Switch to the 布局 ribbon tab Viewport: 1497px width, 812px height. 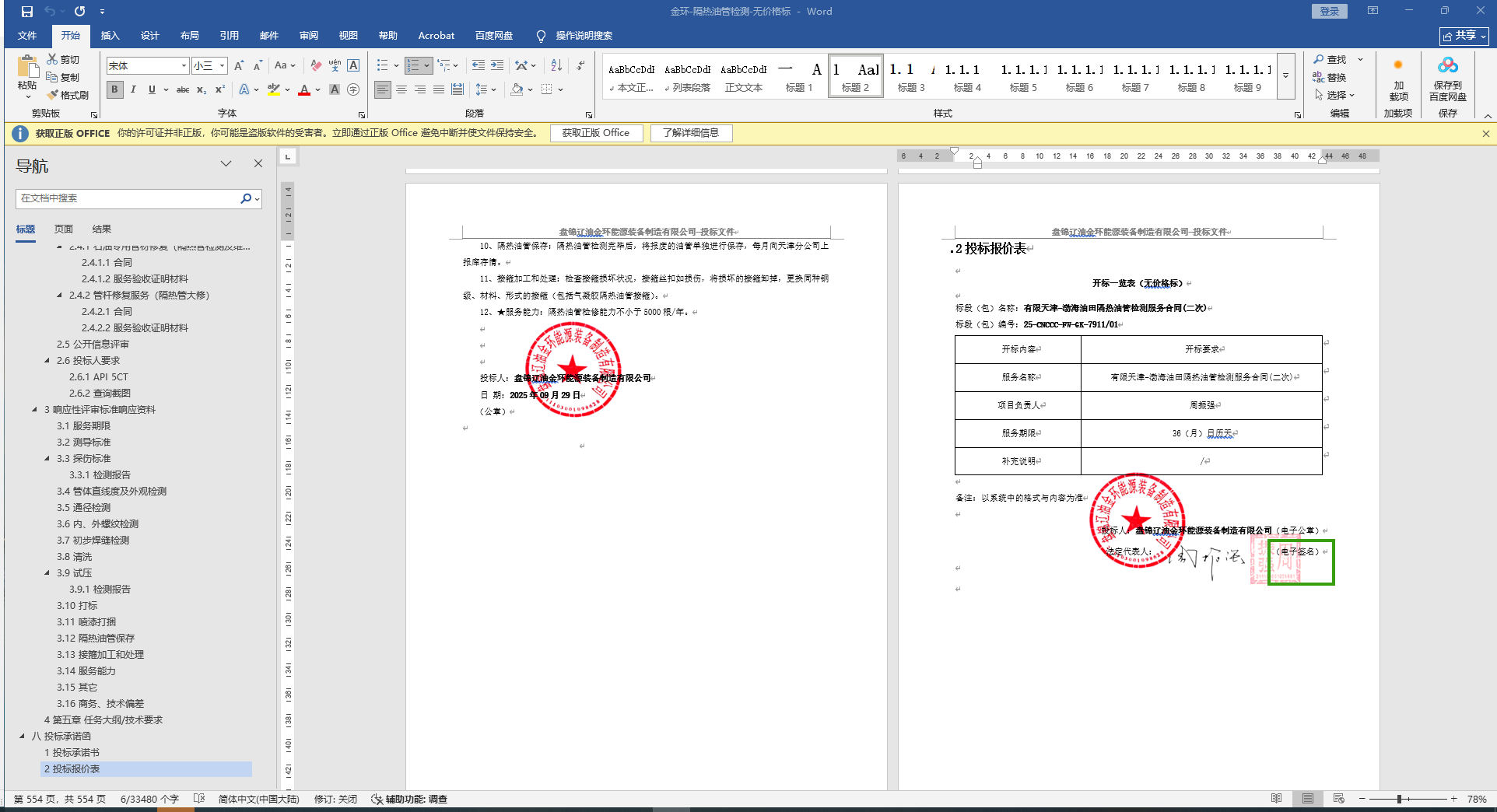(x=189, y=36)
